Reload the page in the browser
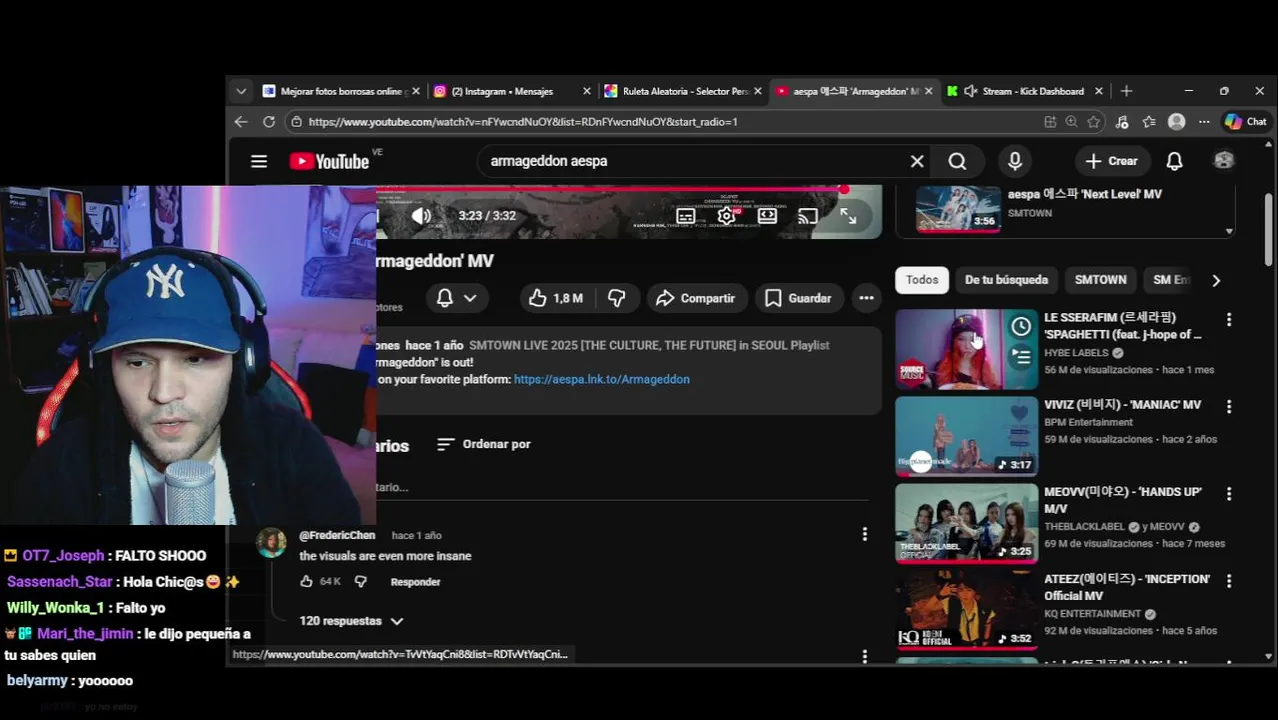Image resolution: width=1278 pixels, height=720 pixels. 269,122
